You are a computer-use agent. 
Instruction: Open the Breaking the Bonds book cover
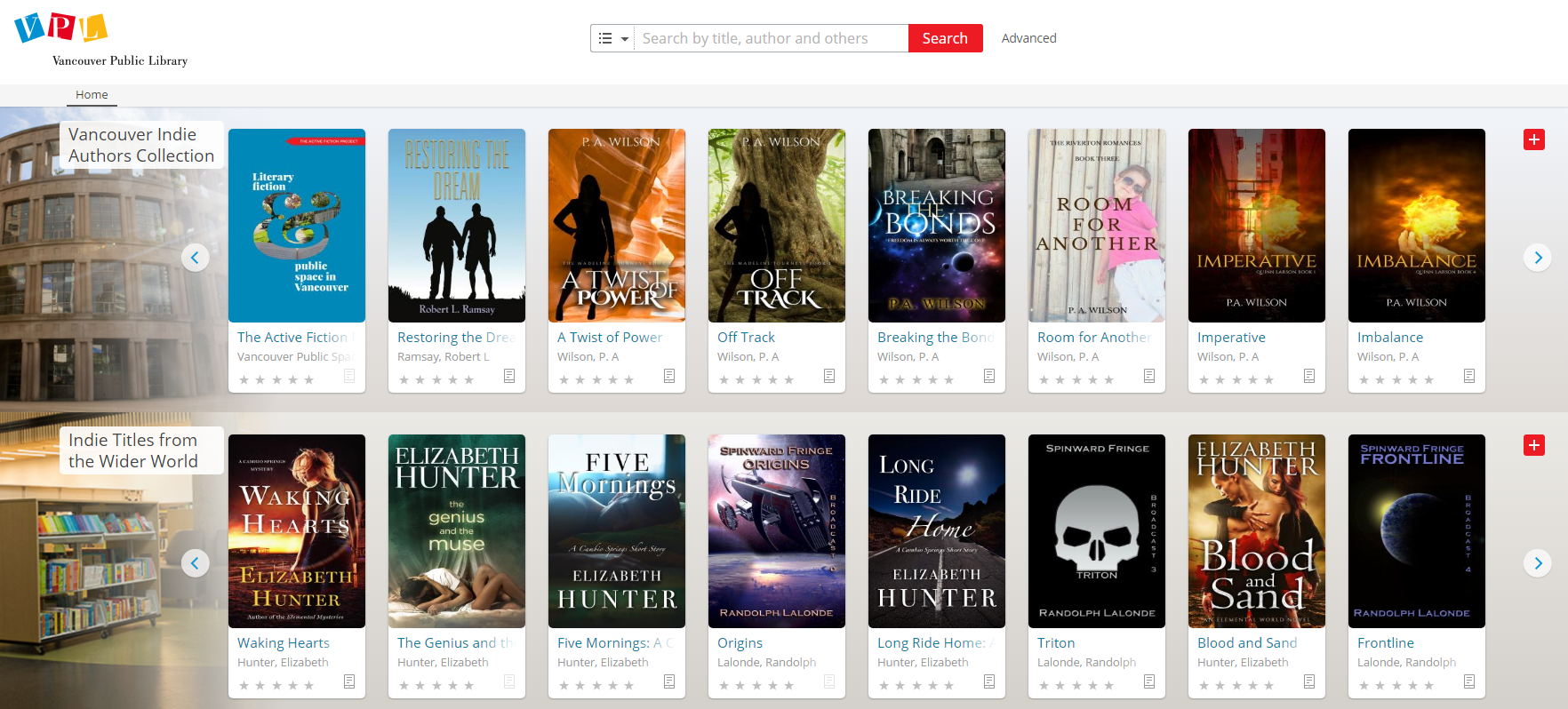click(937, 226)
